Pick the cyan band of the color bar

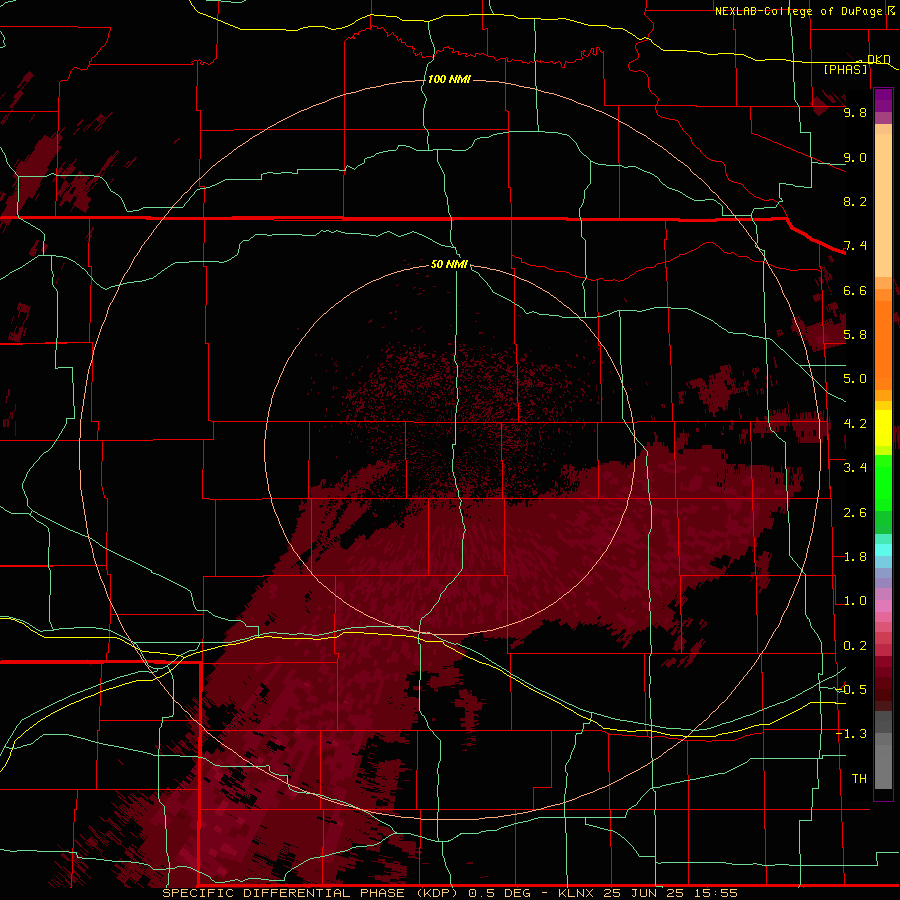coord(883,550)
